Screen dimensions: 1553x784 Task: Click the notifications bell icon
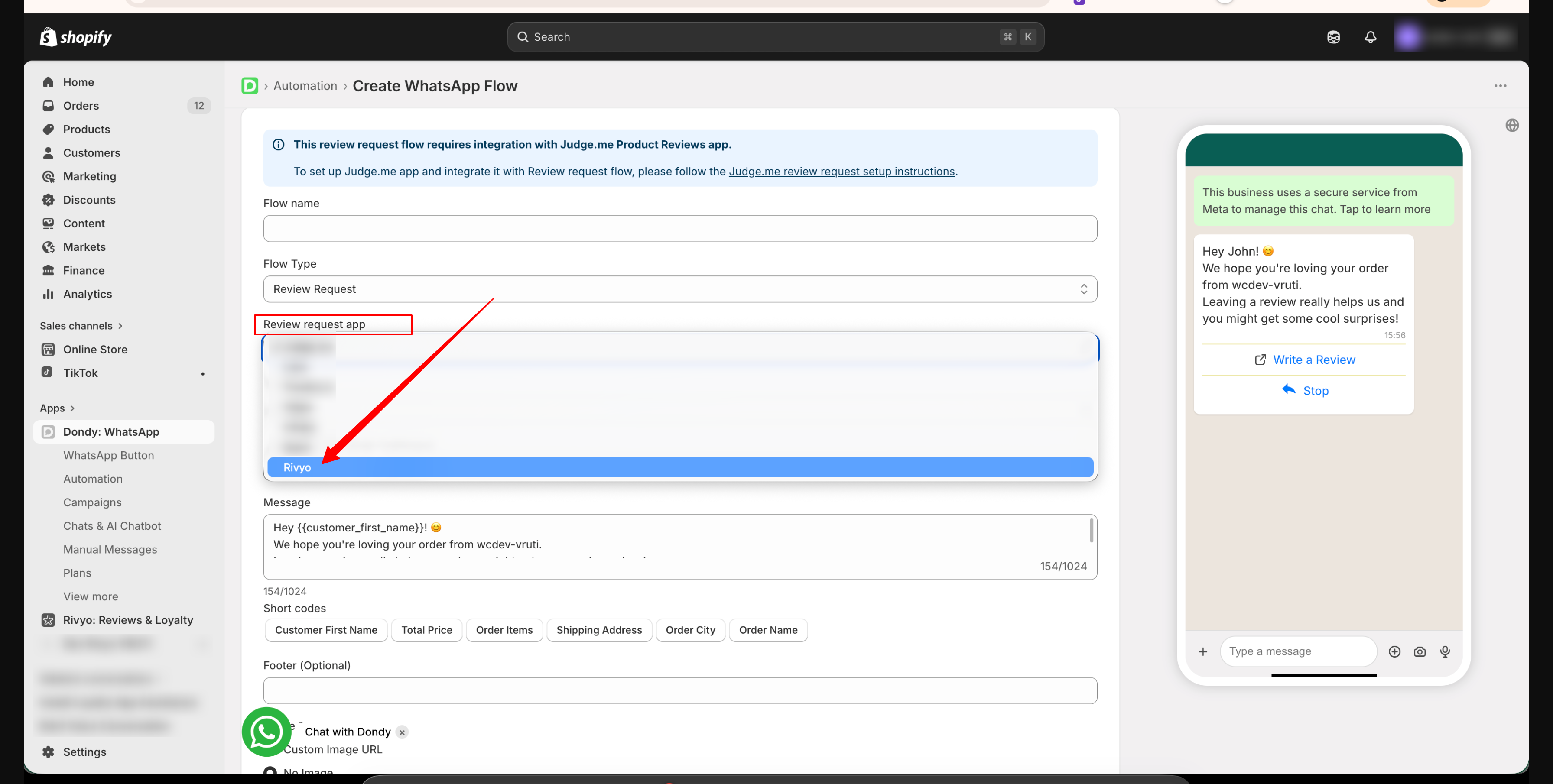[1370, 37]
